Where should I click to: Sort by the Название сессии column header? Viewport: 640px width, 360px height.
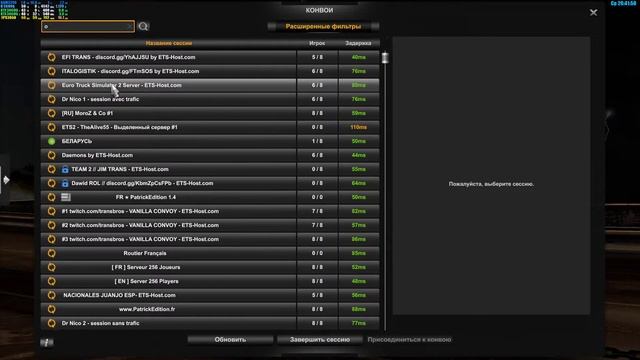coord(169,43)
